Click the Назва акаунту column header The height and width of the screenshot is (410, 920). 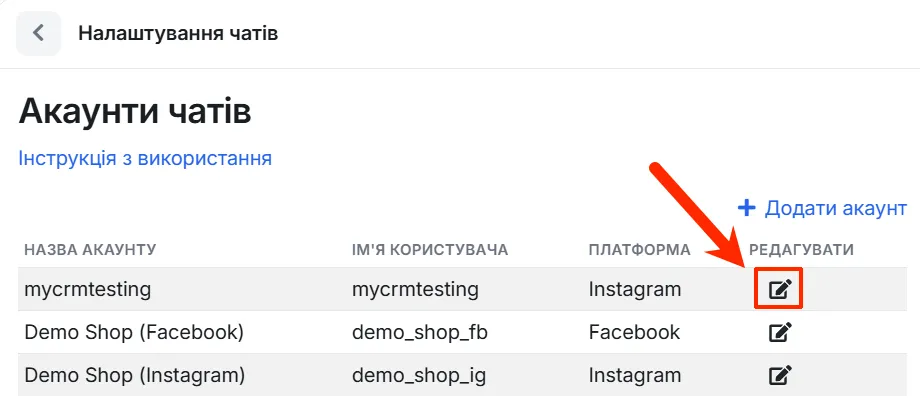(x=90, y=250)
